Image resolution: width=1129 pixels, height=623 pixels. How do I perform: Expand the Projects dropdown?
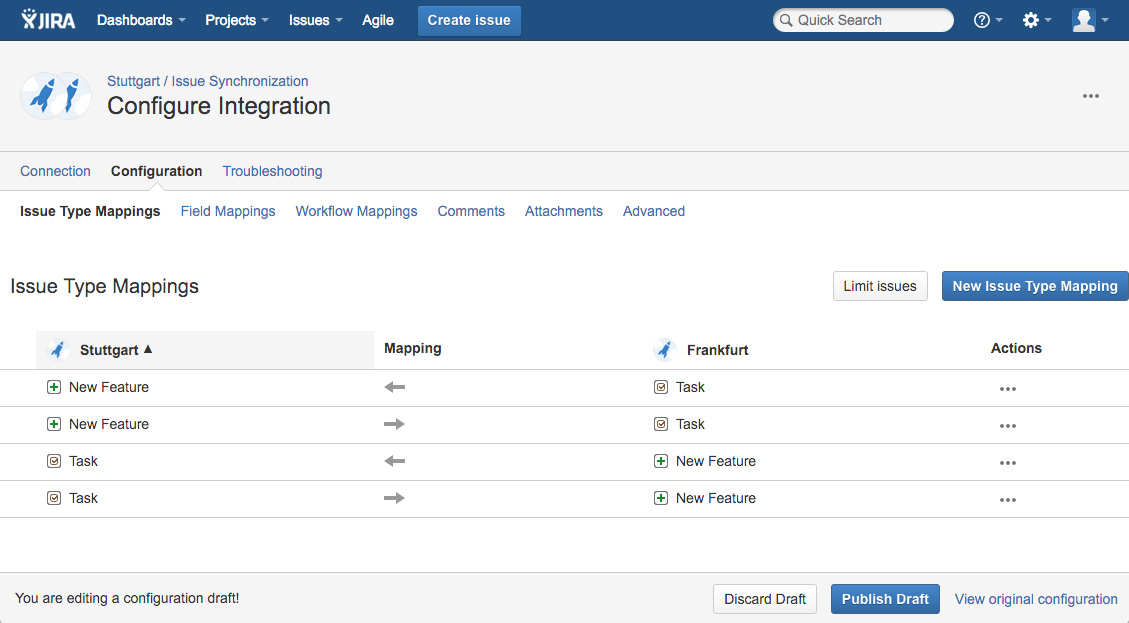[x=237, y=20]
